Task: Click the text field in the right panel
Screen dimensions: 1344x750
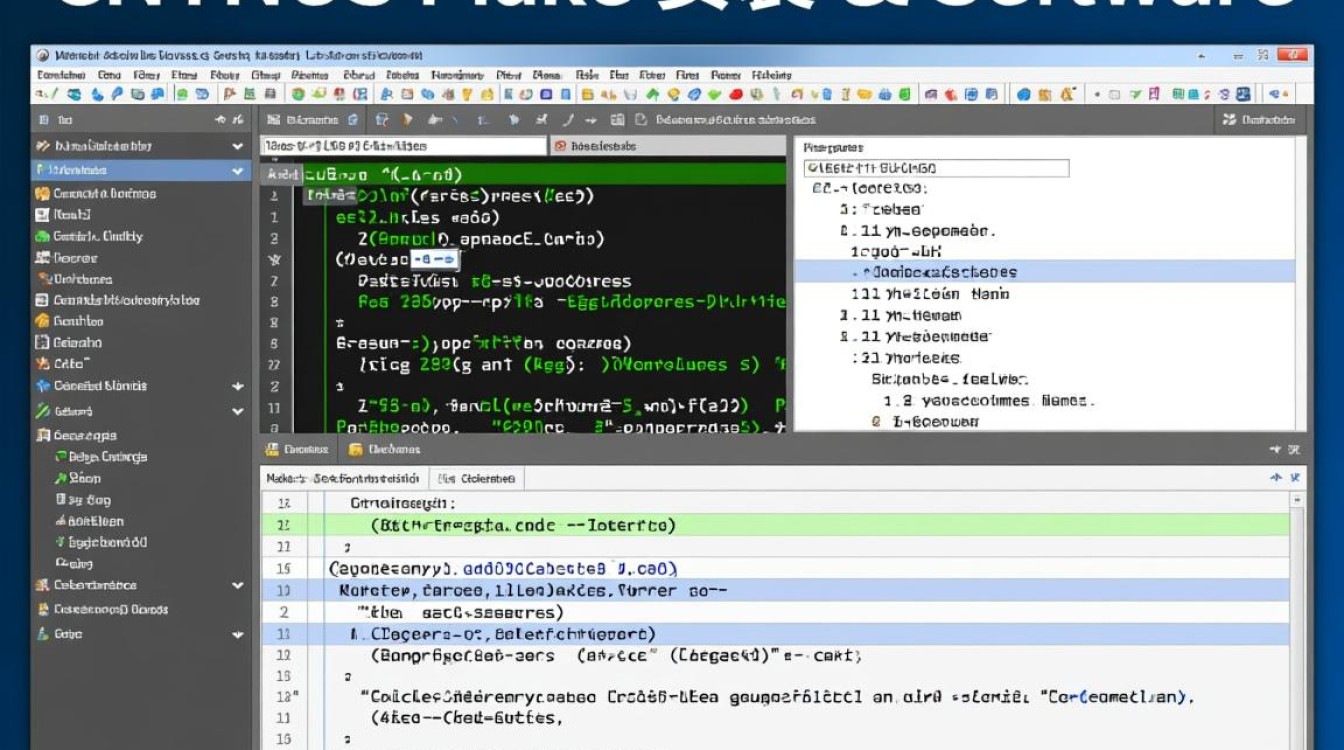Action: (936, 168)
